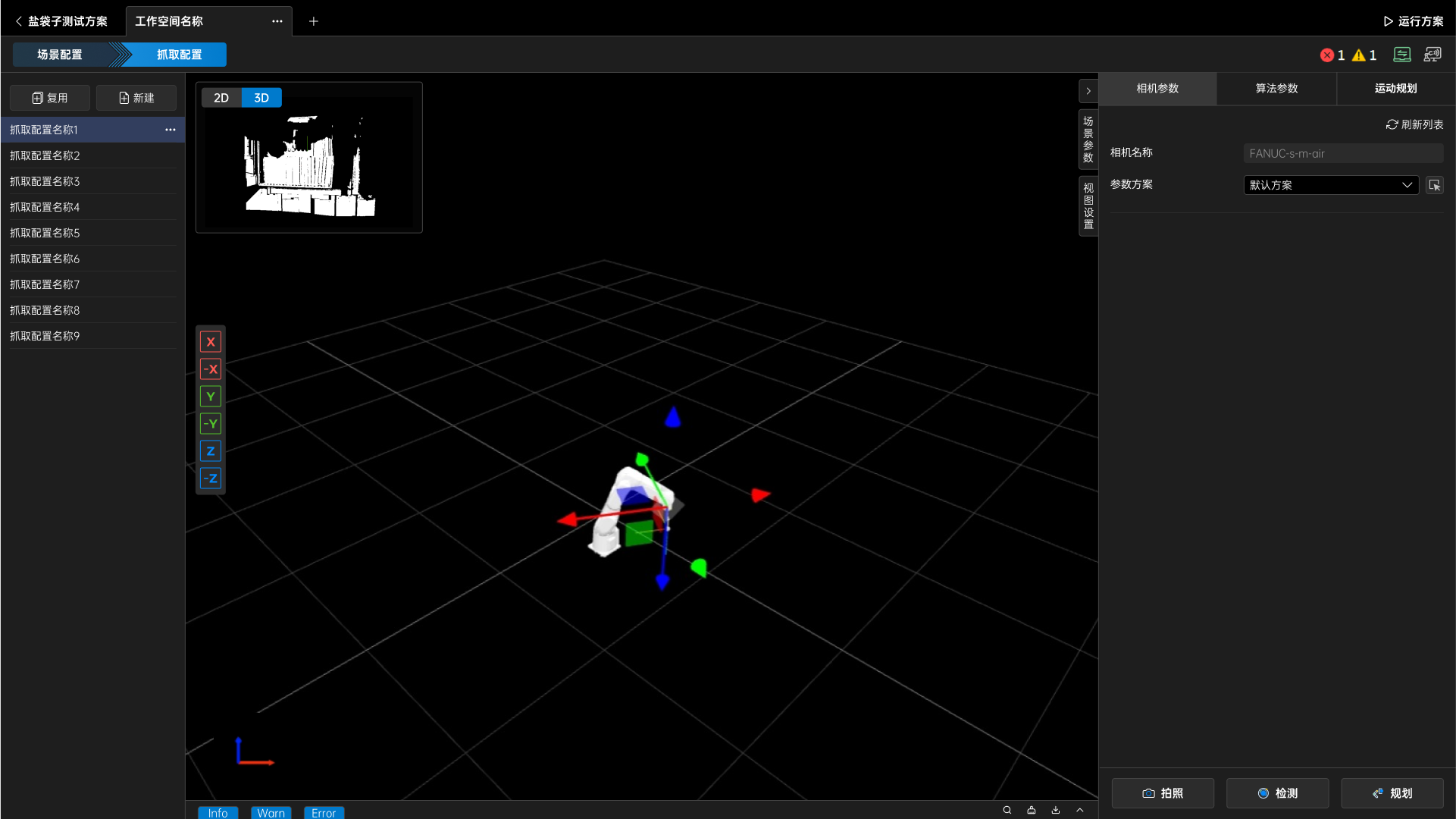Click the search icon in bottom bar

(x=1007, y=810)
